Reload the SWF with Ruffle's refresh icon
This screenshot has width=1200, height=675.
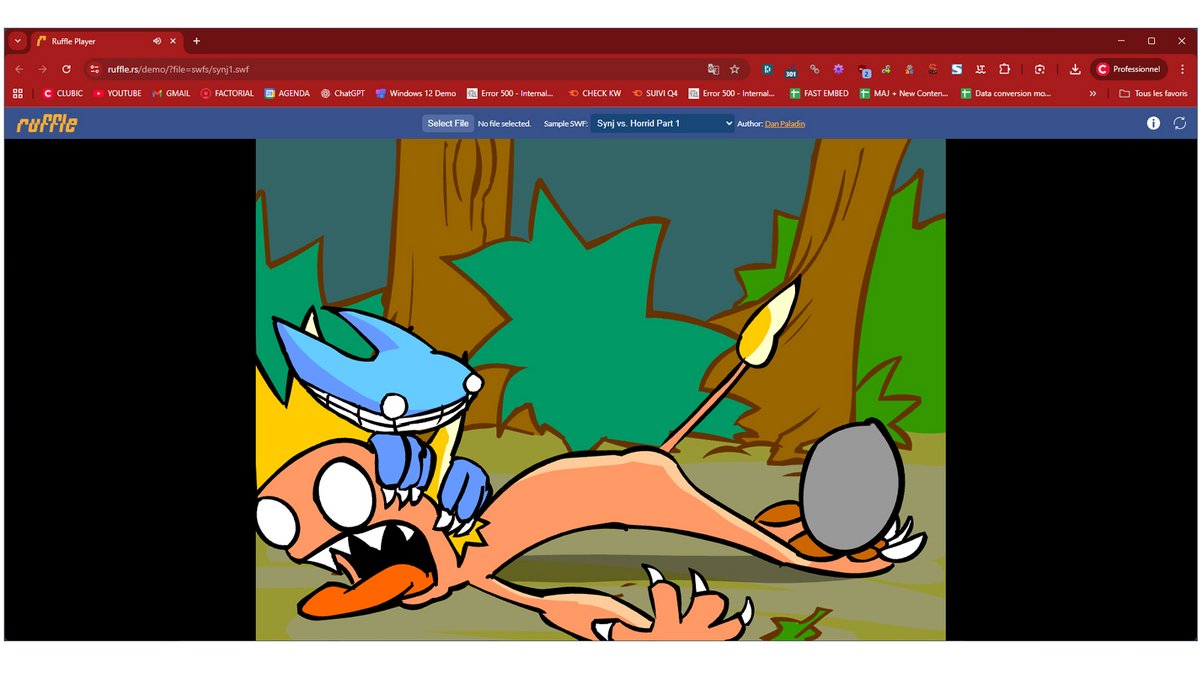click(x=1180, y=123)
